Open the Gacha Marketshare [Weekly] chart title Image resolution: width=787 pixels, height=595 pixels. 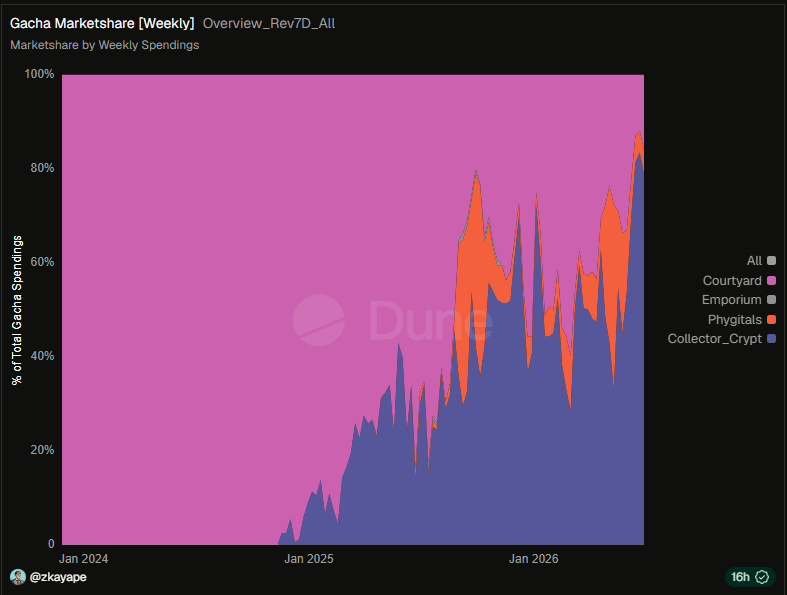[x=102, y=24]
